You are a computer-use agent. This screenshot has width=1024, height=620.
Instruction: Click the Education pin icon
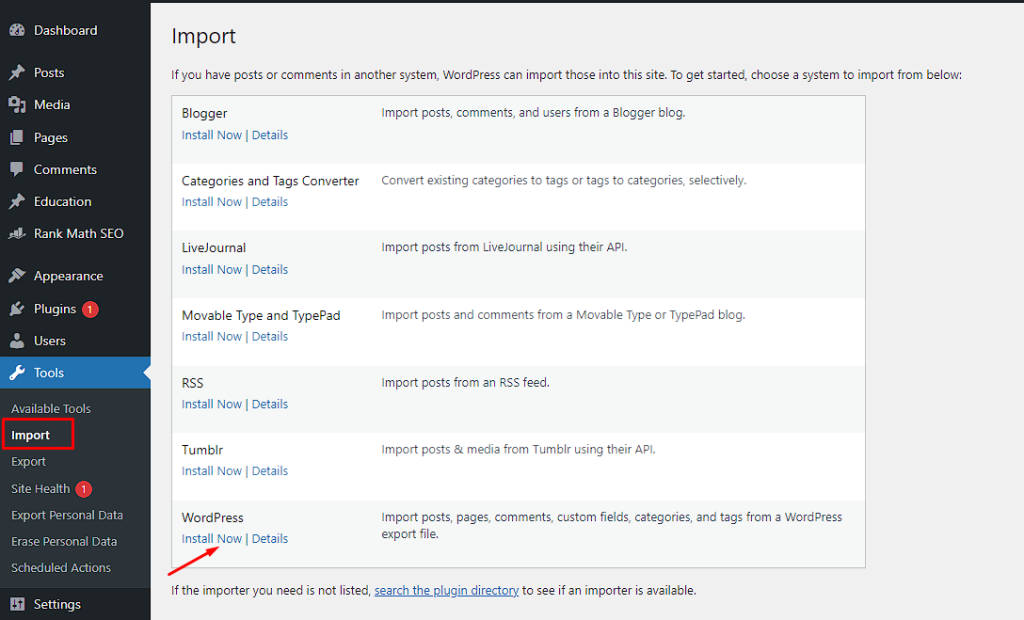tap(17, 201)
